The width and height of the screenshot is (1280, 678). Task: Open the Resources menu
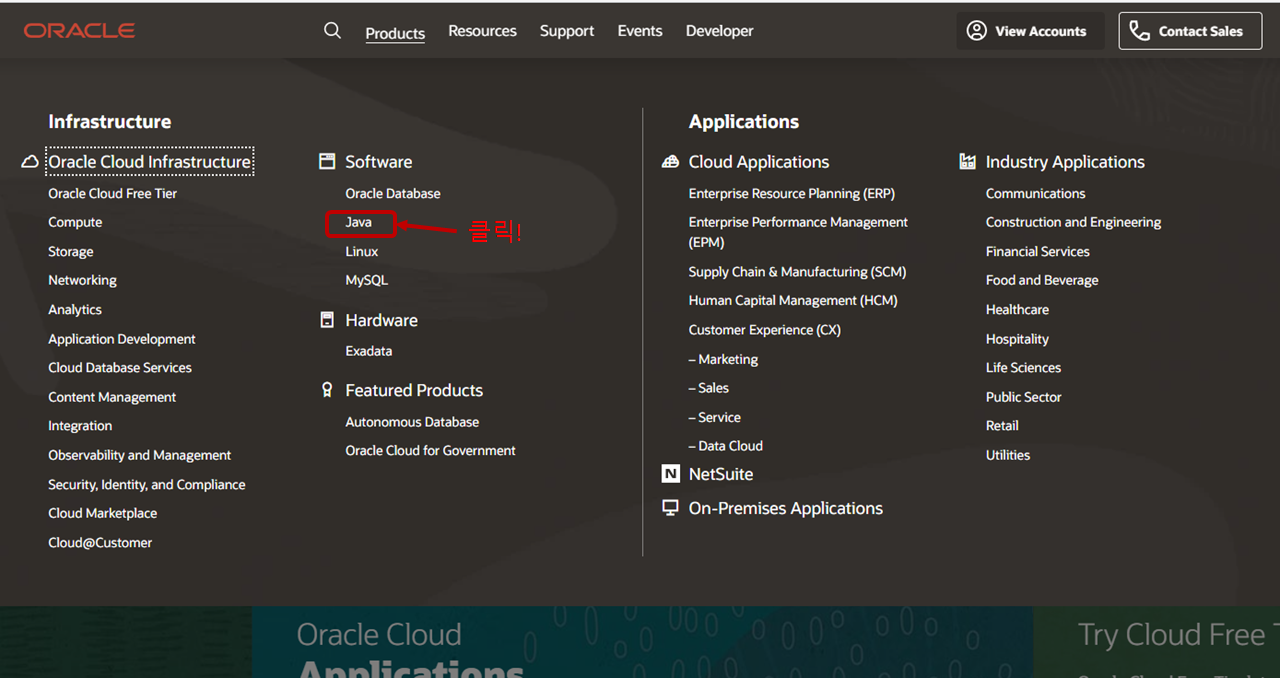(483, 31)
